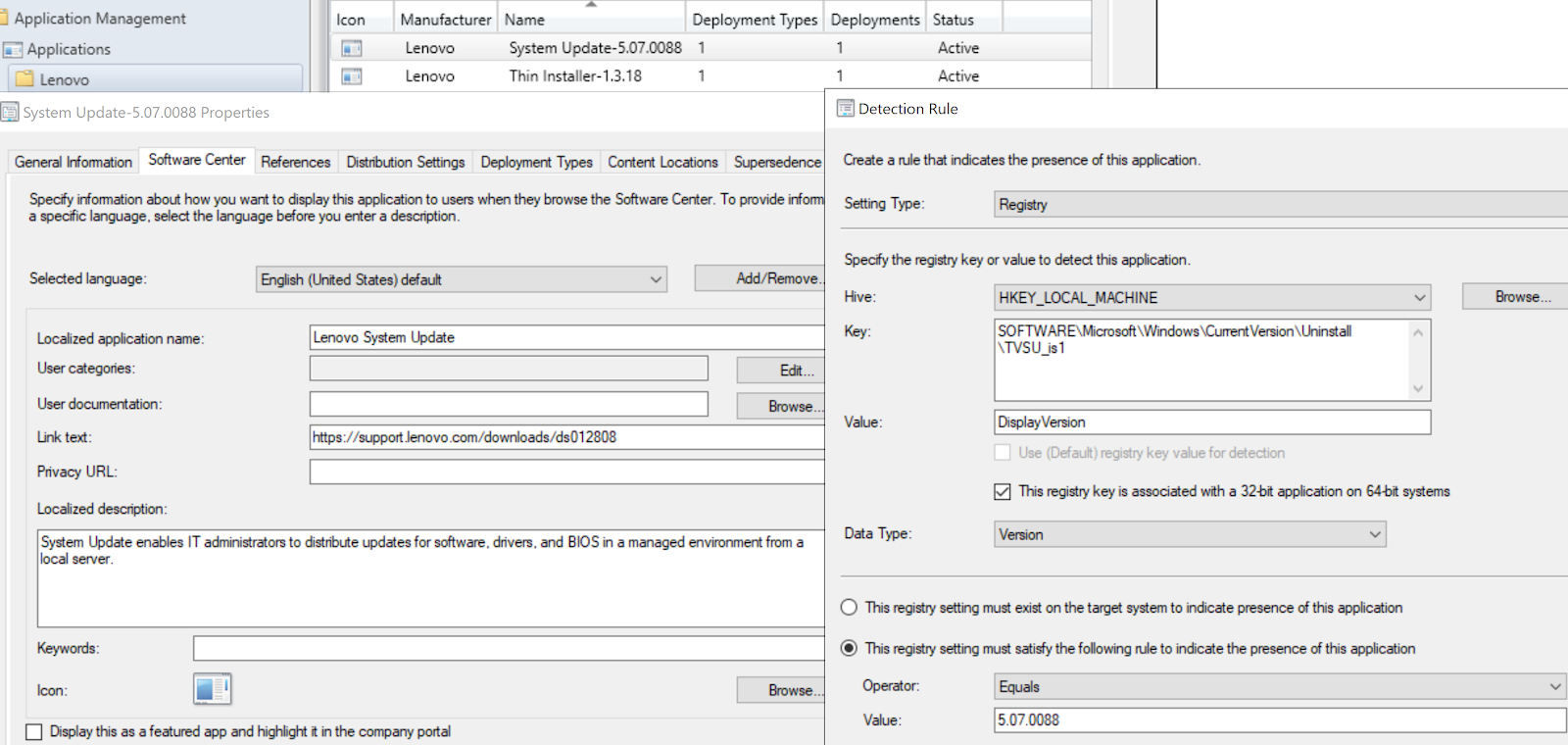
Task: Switch to the Software Center tab
Action: (x=197, y=160)
